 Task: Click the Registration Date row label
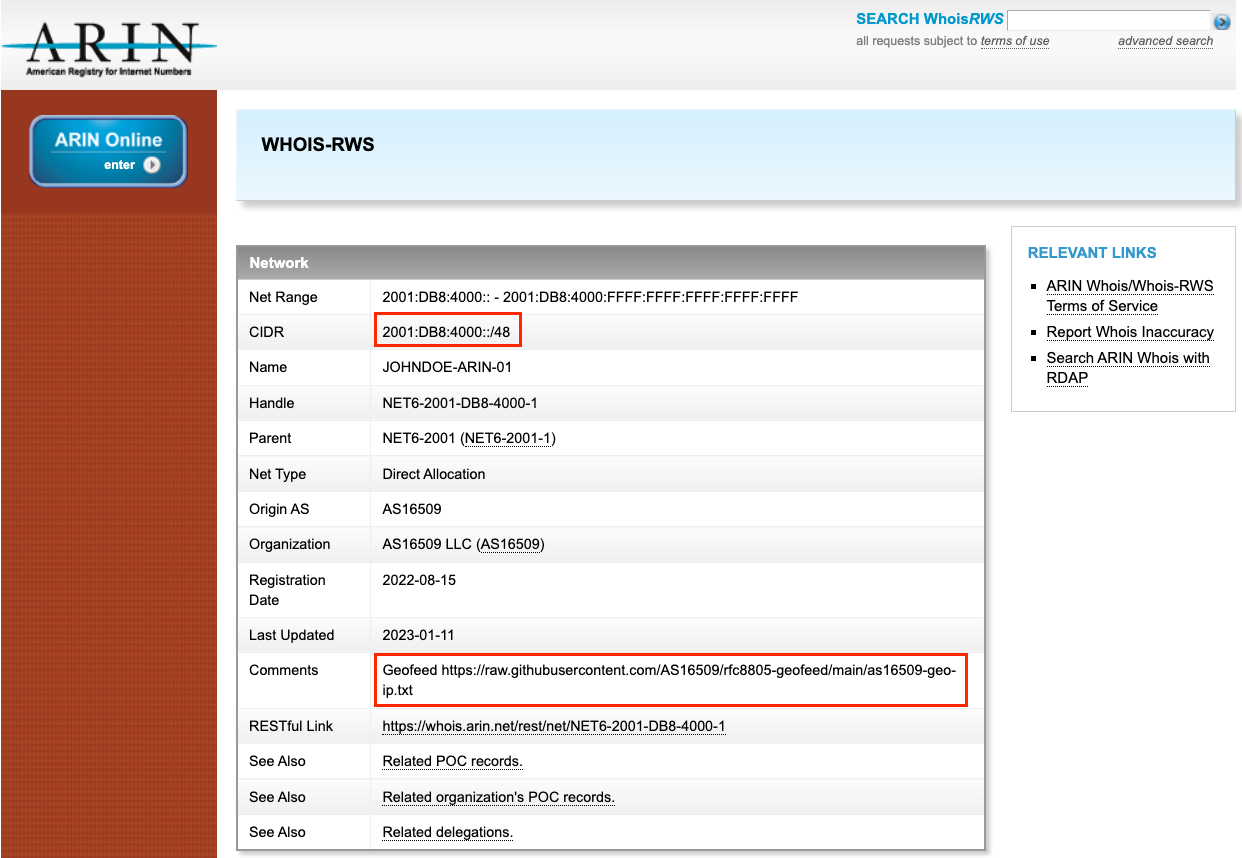(x=287, y=590)
